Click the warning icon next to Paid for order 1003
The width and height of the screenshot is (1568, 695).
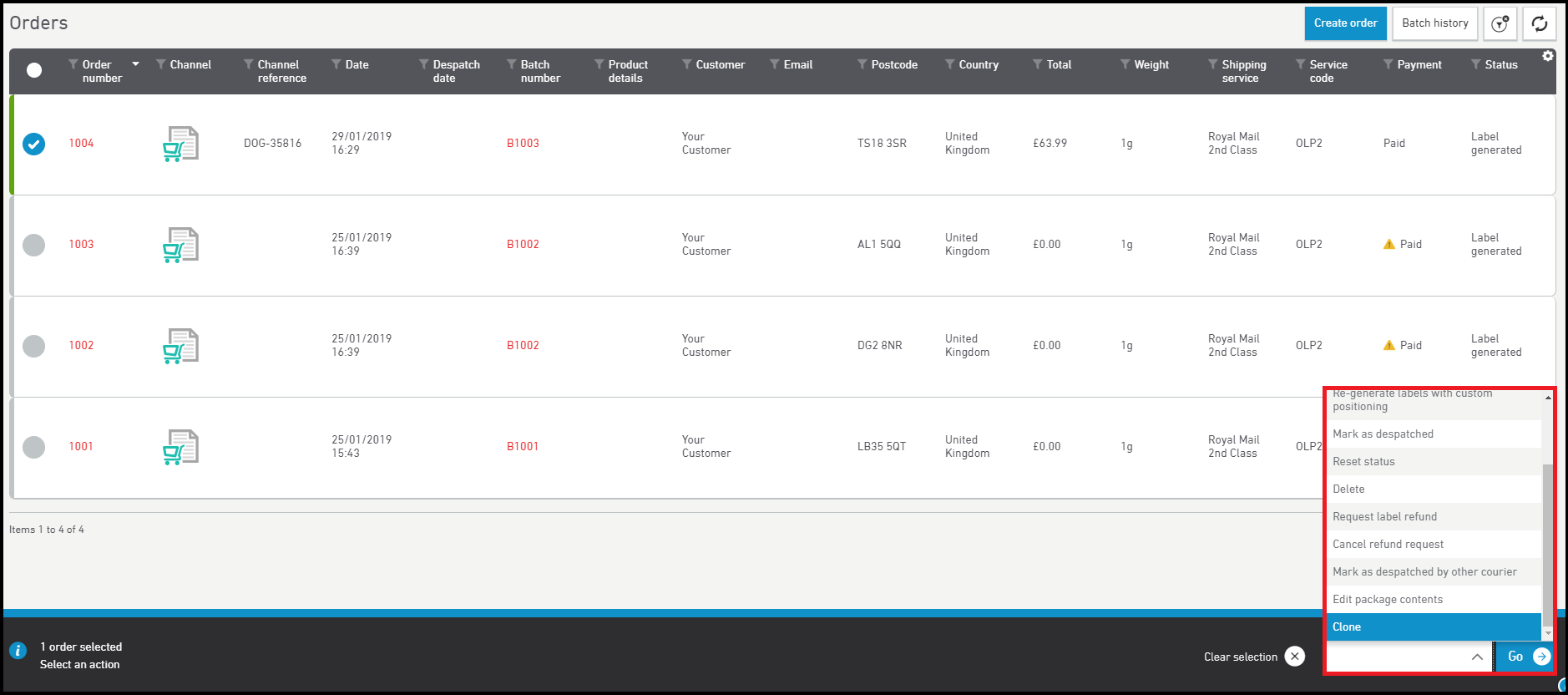click(1388, 245)
